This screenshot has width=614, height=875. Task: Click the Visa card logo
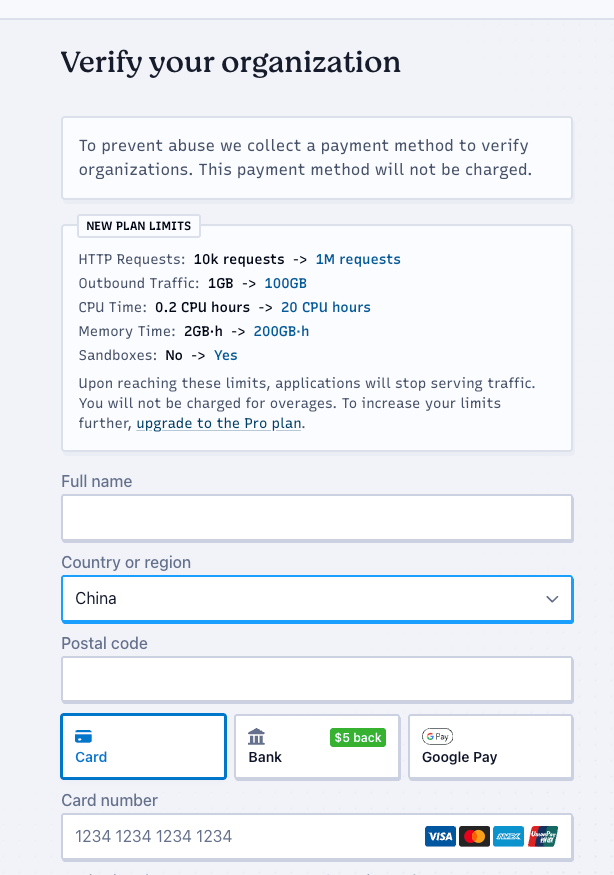click(440, 836)
